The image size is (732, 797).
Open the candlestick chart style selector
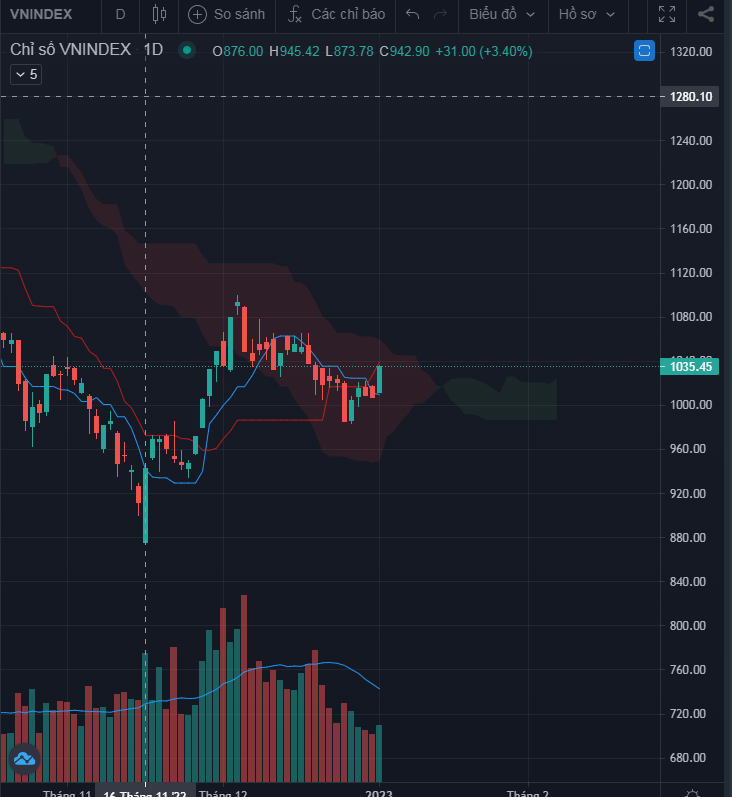click(159, 14)
